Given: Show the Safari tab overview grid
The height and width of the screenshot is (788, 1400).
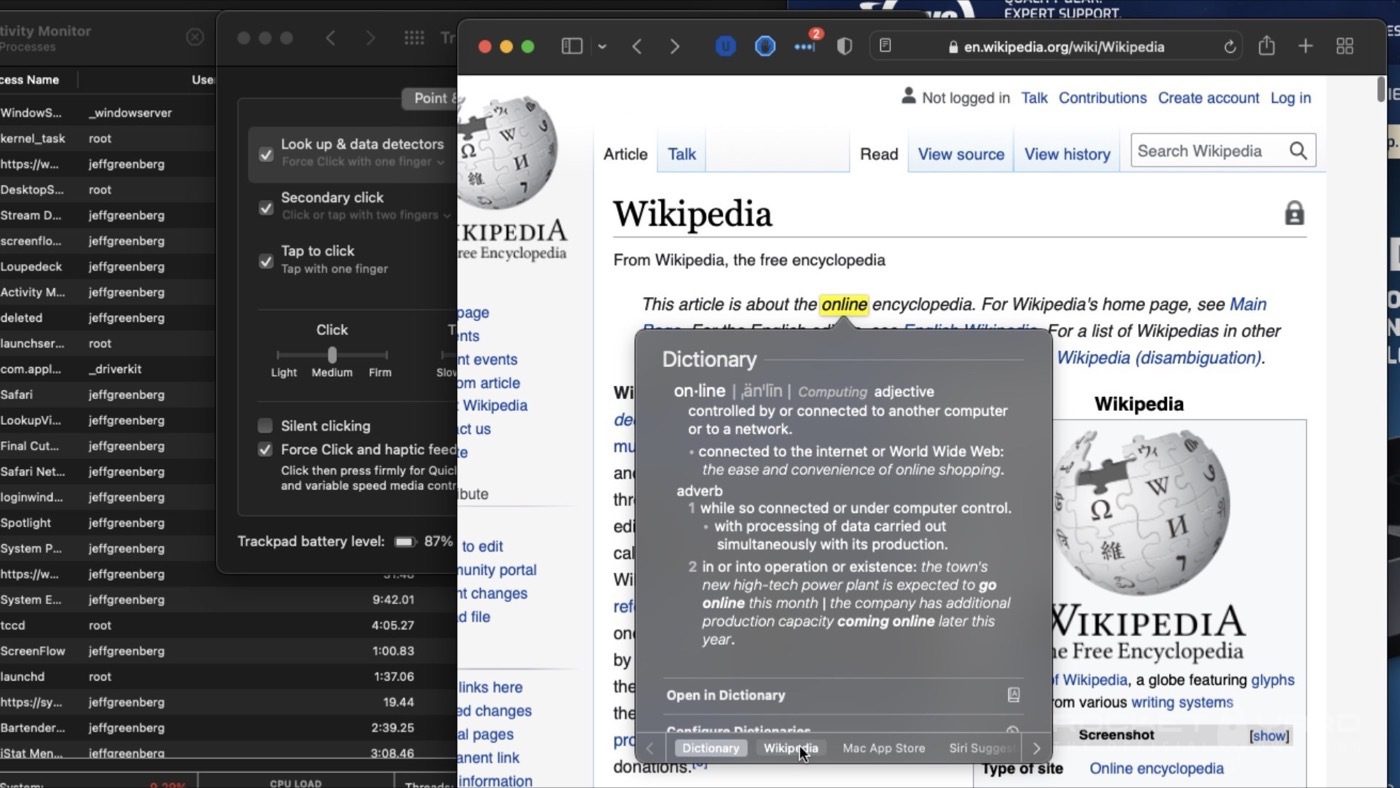Looking at the screenshot, I should (1345, 47).
